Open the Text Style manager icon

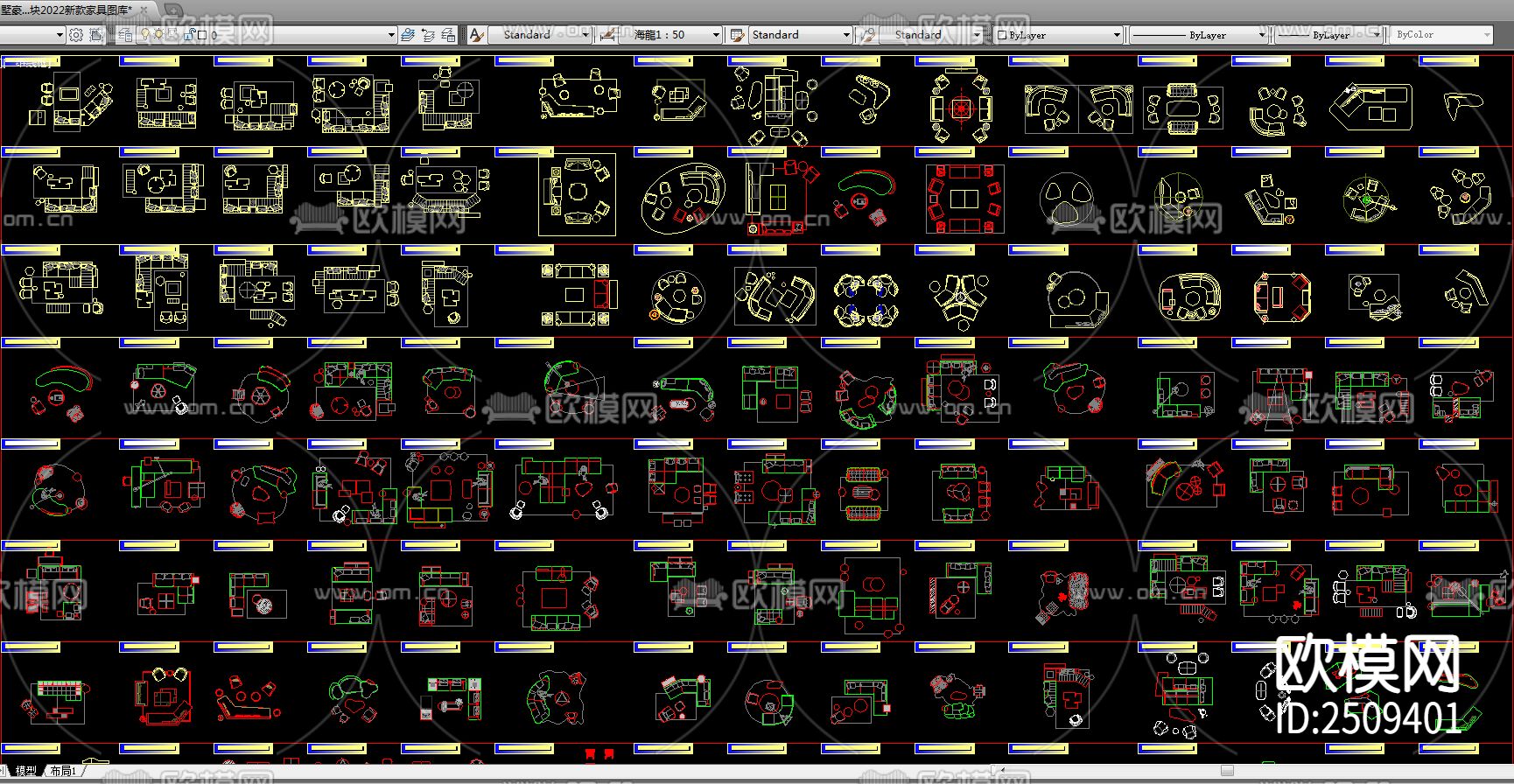477,35
